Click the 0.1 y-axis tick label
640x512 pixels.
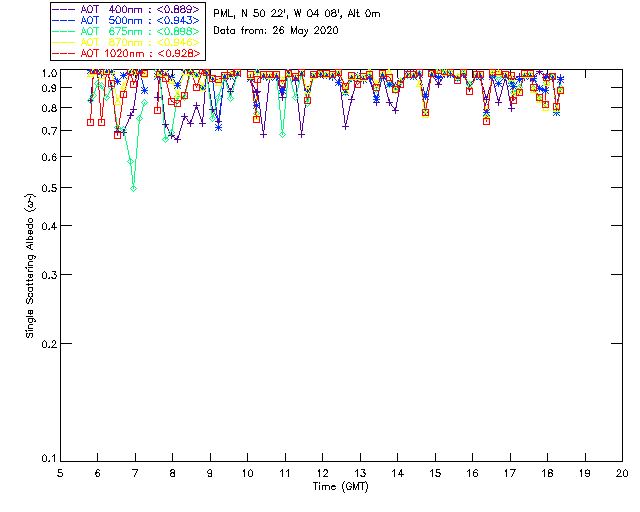point(49,459)
